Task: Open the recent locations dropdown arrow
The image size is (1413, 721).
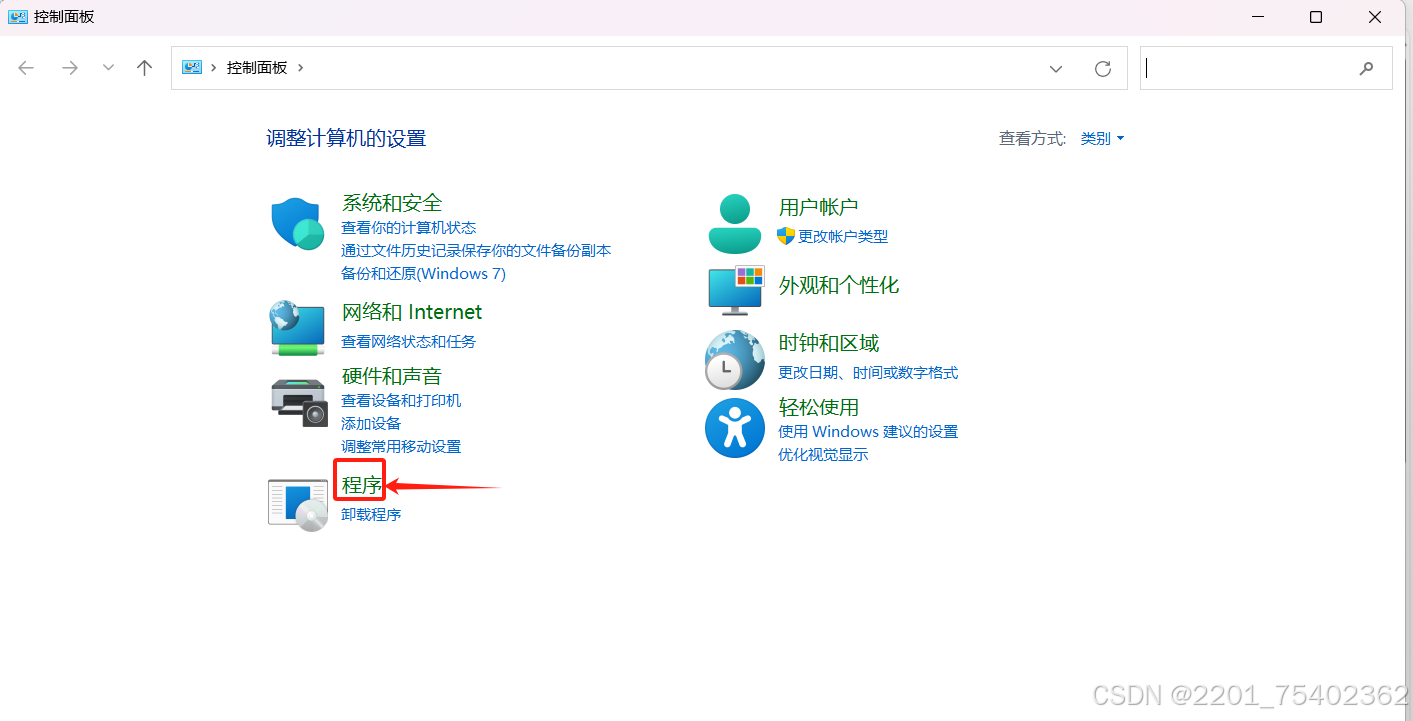Action: click(x=108, y=68)
